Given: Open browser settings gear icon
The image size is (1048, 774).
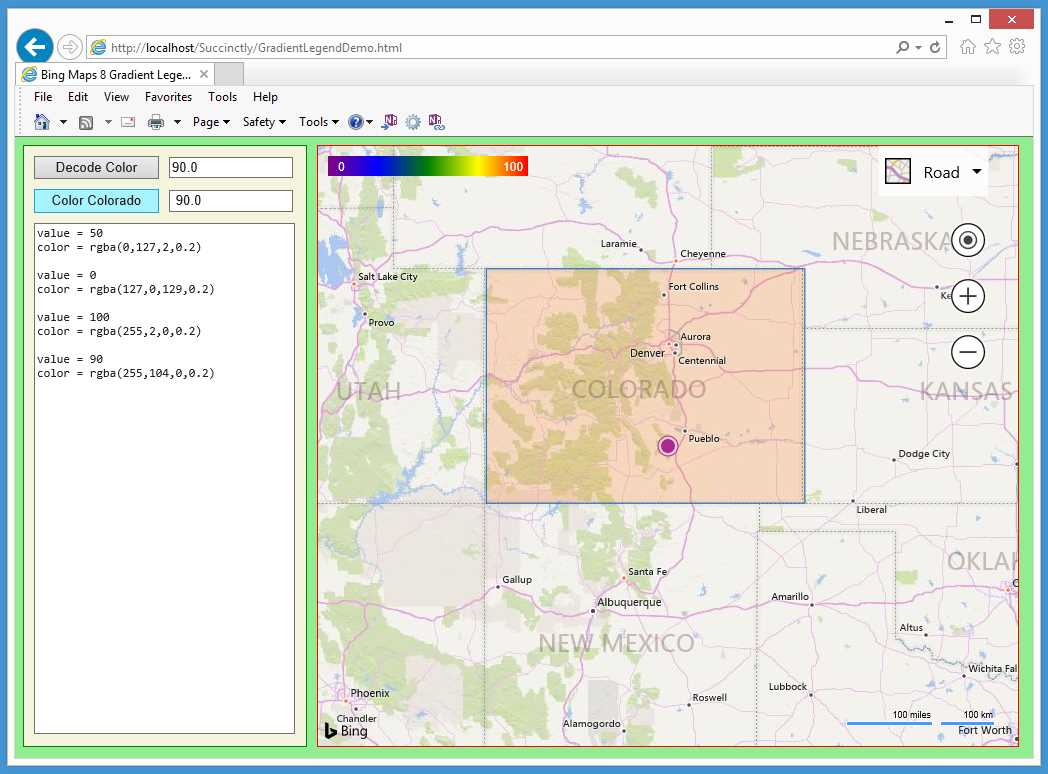Looking at the screenshot, I should pyautogui.click(x=1017, y=47).
